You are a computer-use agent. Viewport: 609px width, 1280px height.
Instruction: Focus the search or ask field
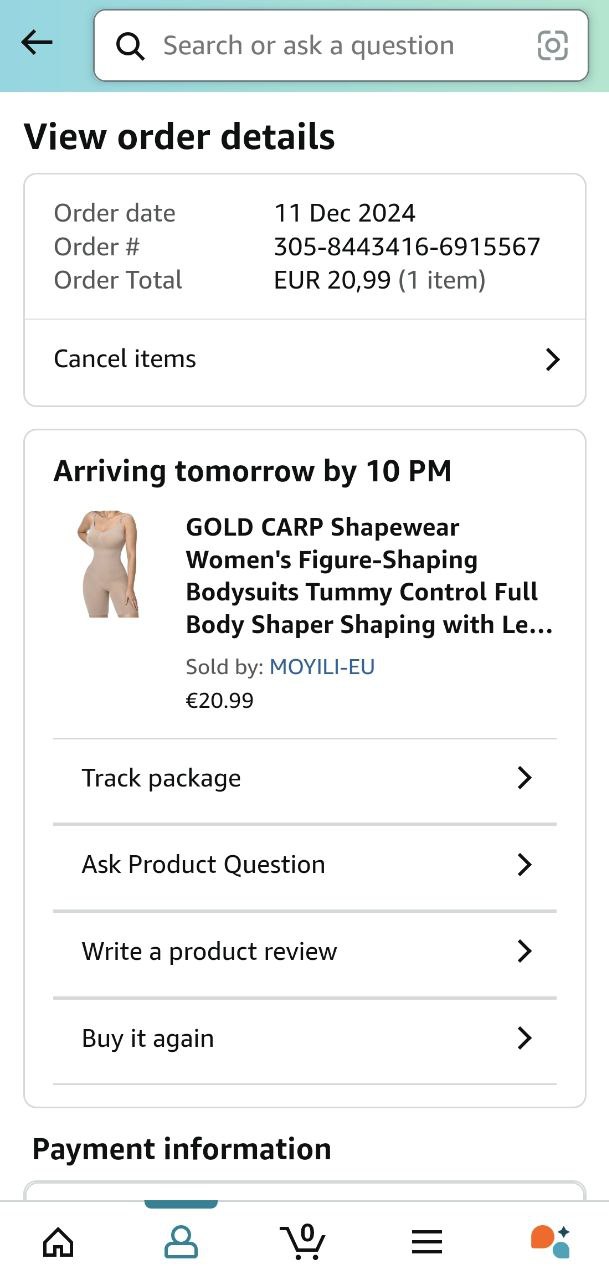point(320,46)
